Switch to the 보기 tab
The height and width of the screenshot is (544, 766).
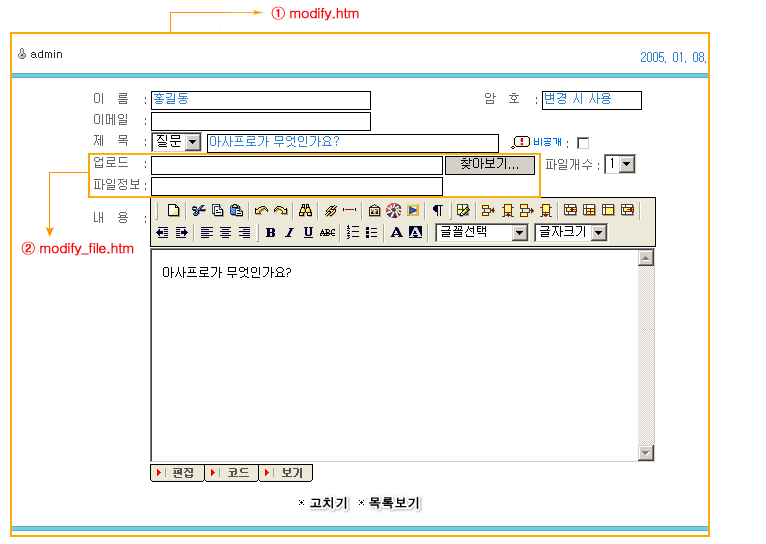(x=286, y=473)
